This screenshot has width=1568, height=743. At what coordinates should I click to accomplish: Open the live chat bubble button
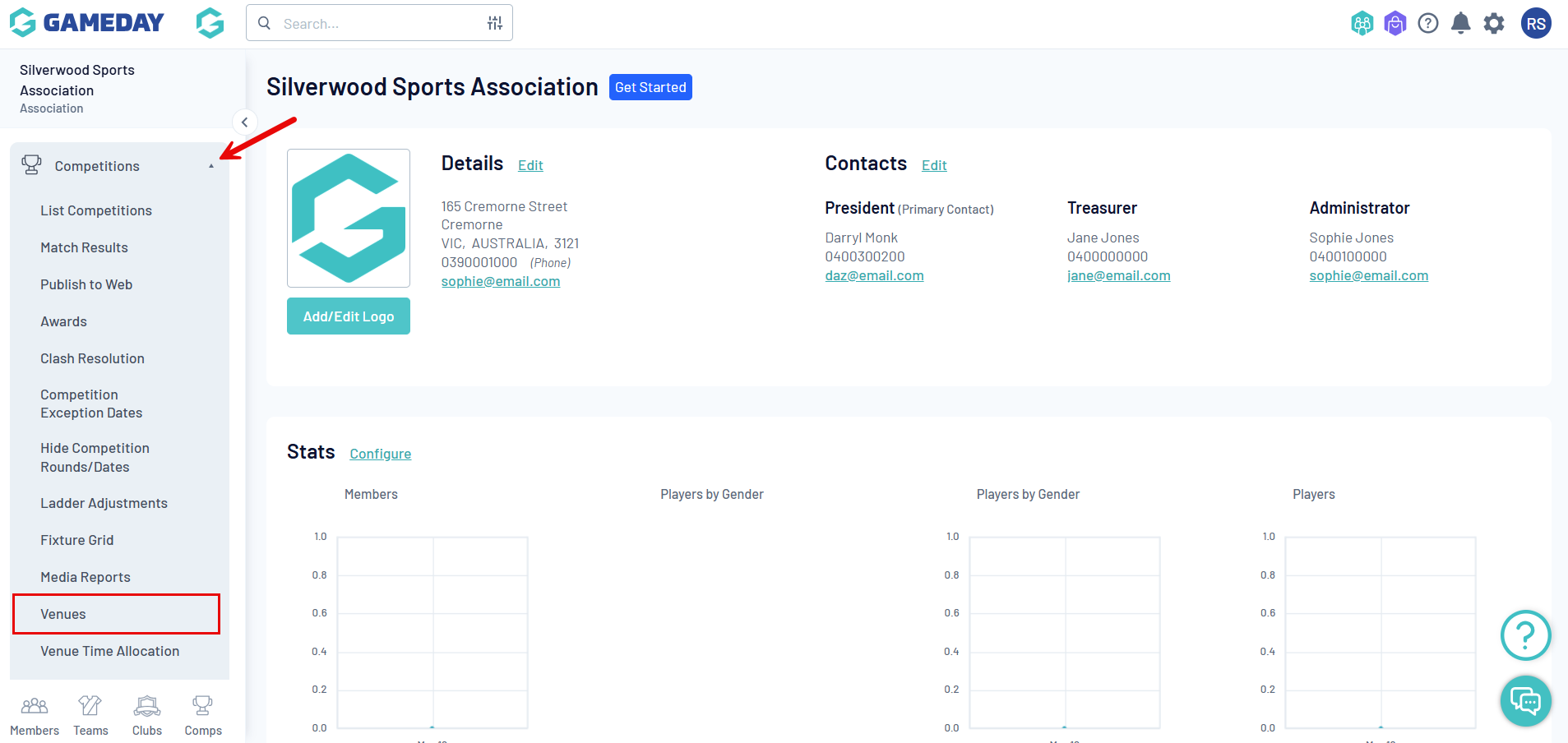(1526, 701)
